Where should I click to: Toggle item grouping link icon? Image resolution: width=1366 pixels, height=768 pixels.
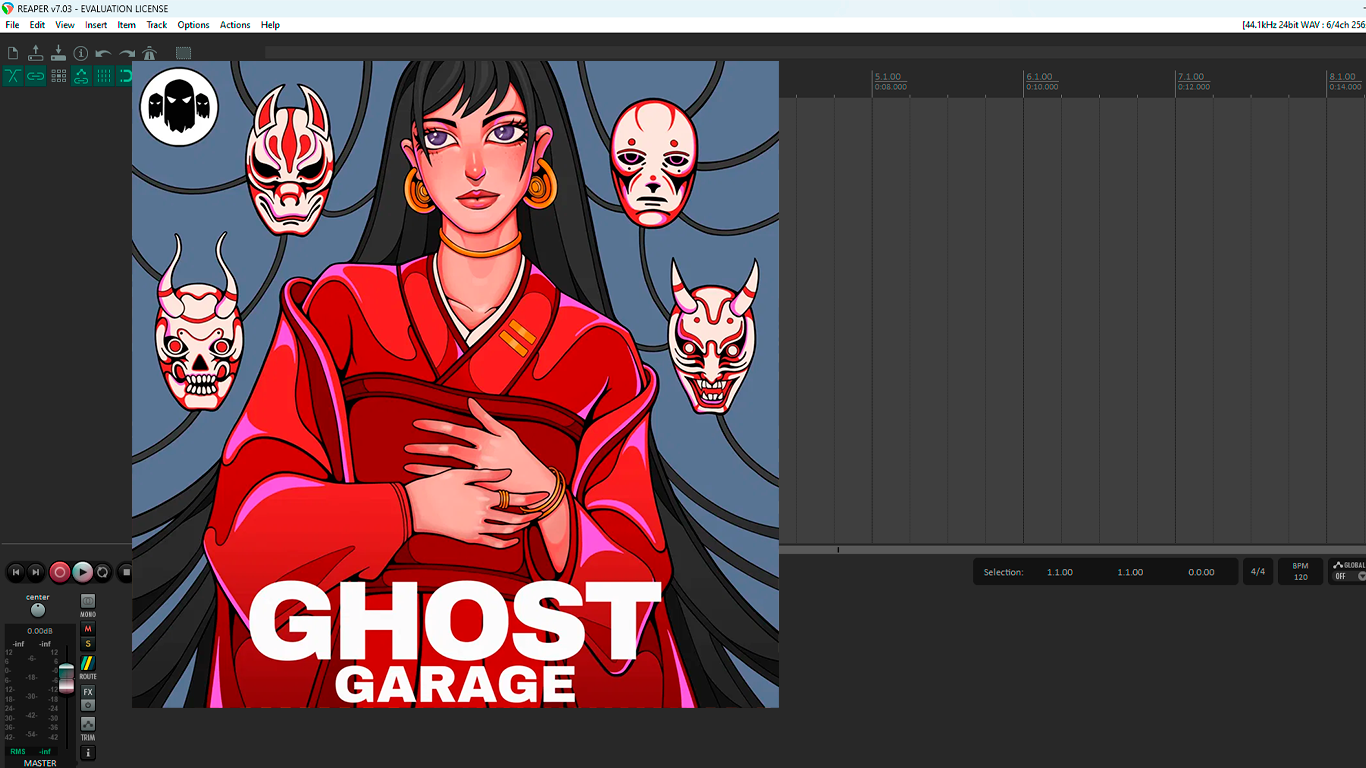tap(36, 76)
